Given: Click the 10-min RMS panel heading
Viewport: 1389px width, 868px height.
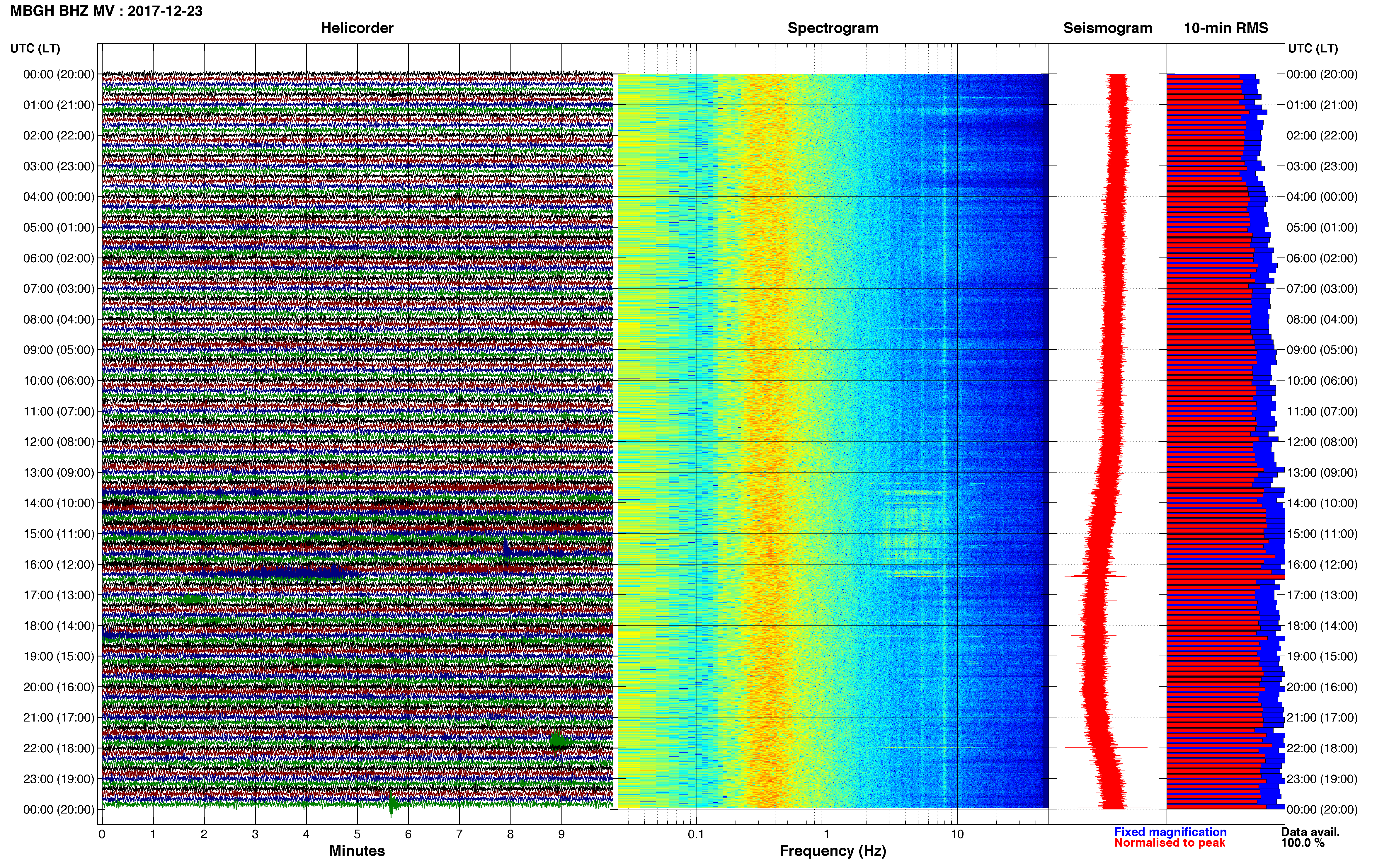Looking at the screenshot, I should coord(1226,28).
